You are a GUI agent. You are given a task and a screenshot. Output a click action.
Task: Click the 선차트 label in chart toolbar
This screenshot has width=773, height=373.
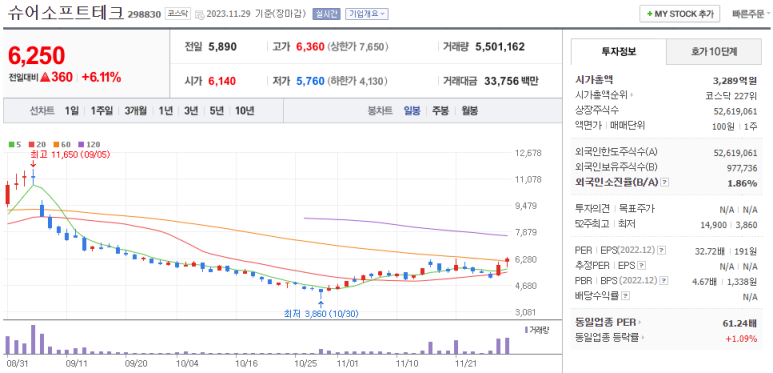42,111
